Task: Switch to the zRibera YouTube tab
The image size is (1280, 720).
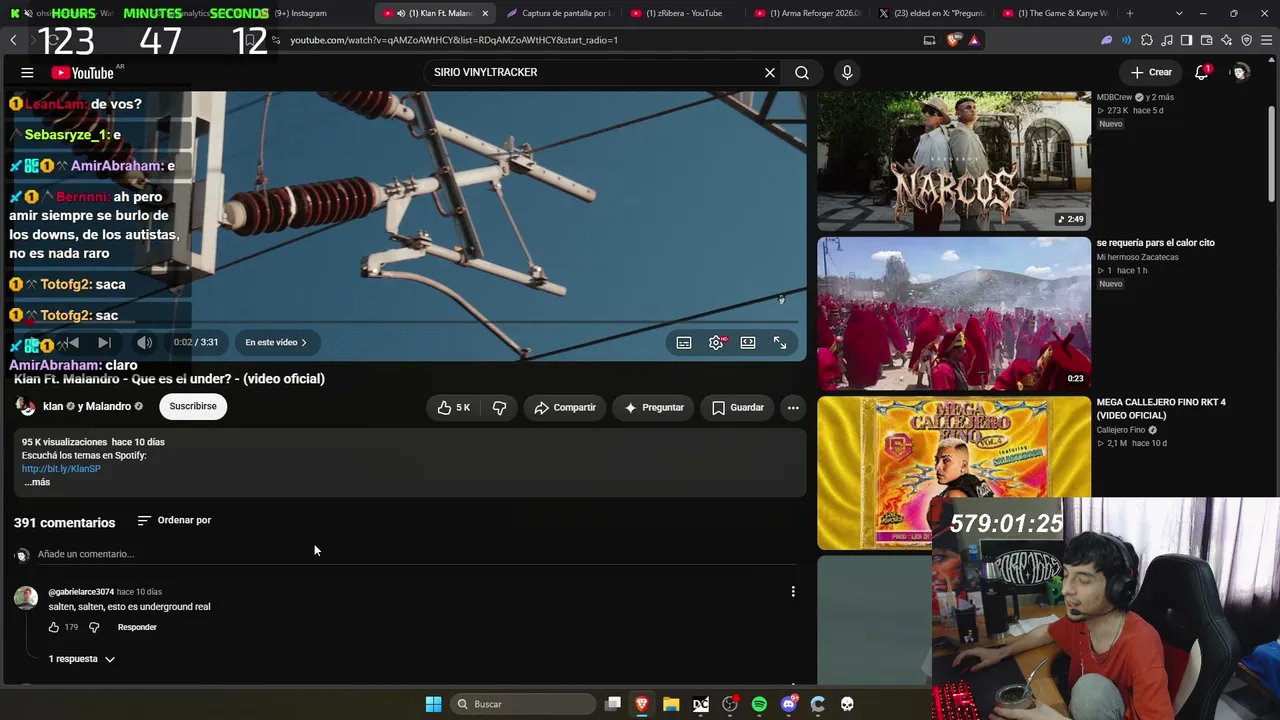Action: tap(684, 13)
